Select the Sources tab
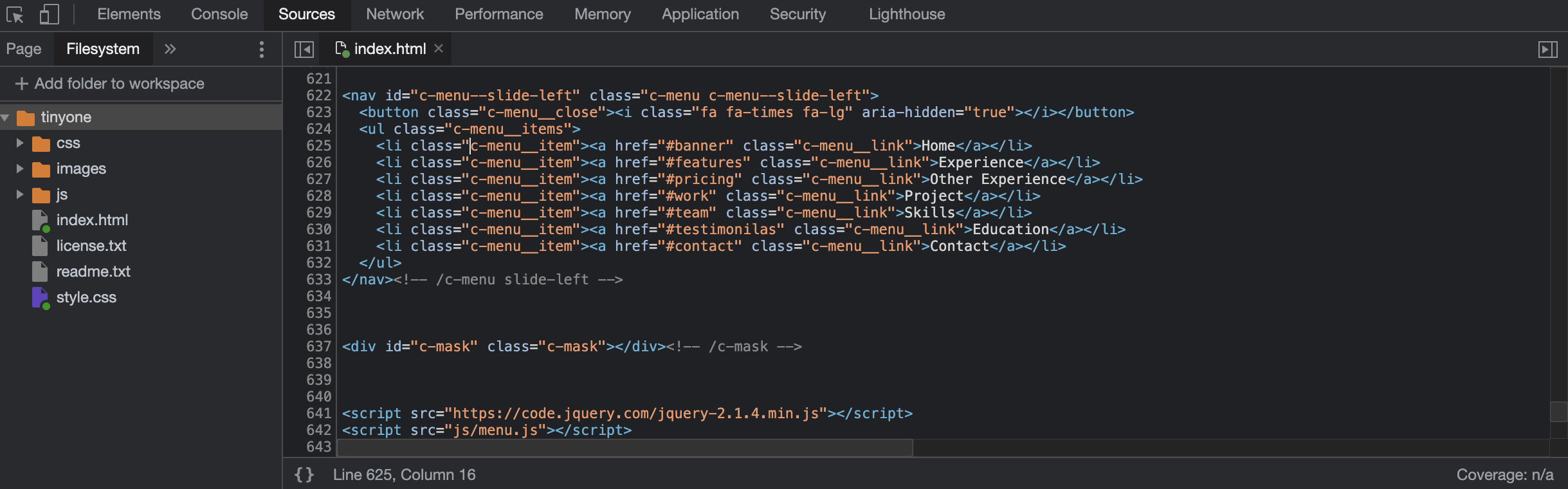The height and width of the screenshot is (489, 1568). [307, 14]
